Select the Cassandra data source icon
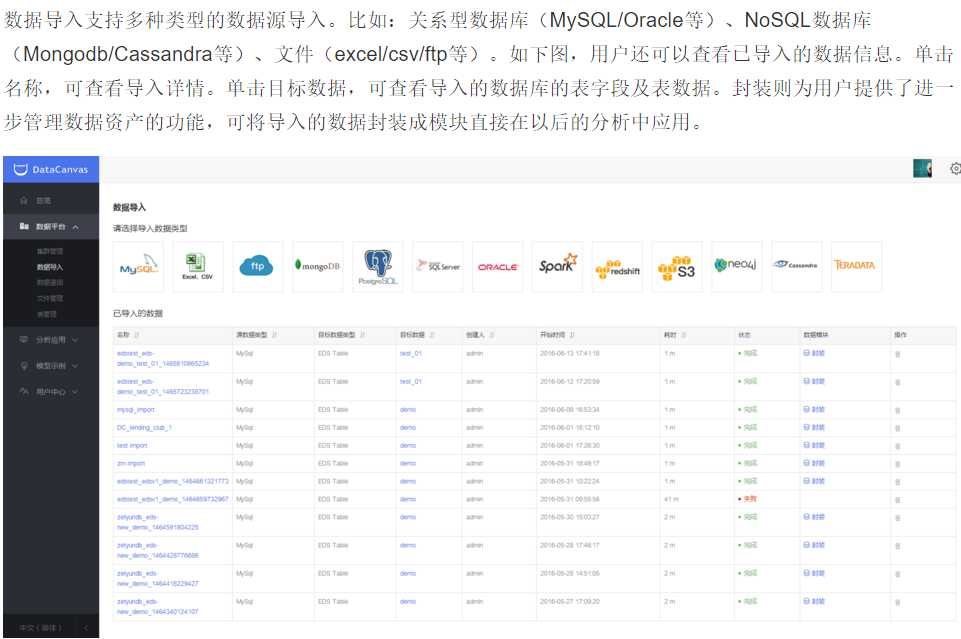This screenshot has height=639, width=961. (x=796, y=267)
